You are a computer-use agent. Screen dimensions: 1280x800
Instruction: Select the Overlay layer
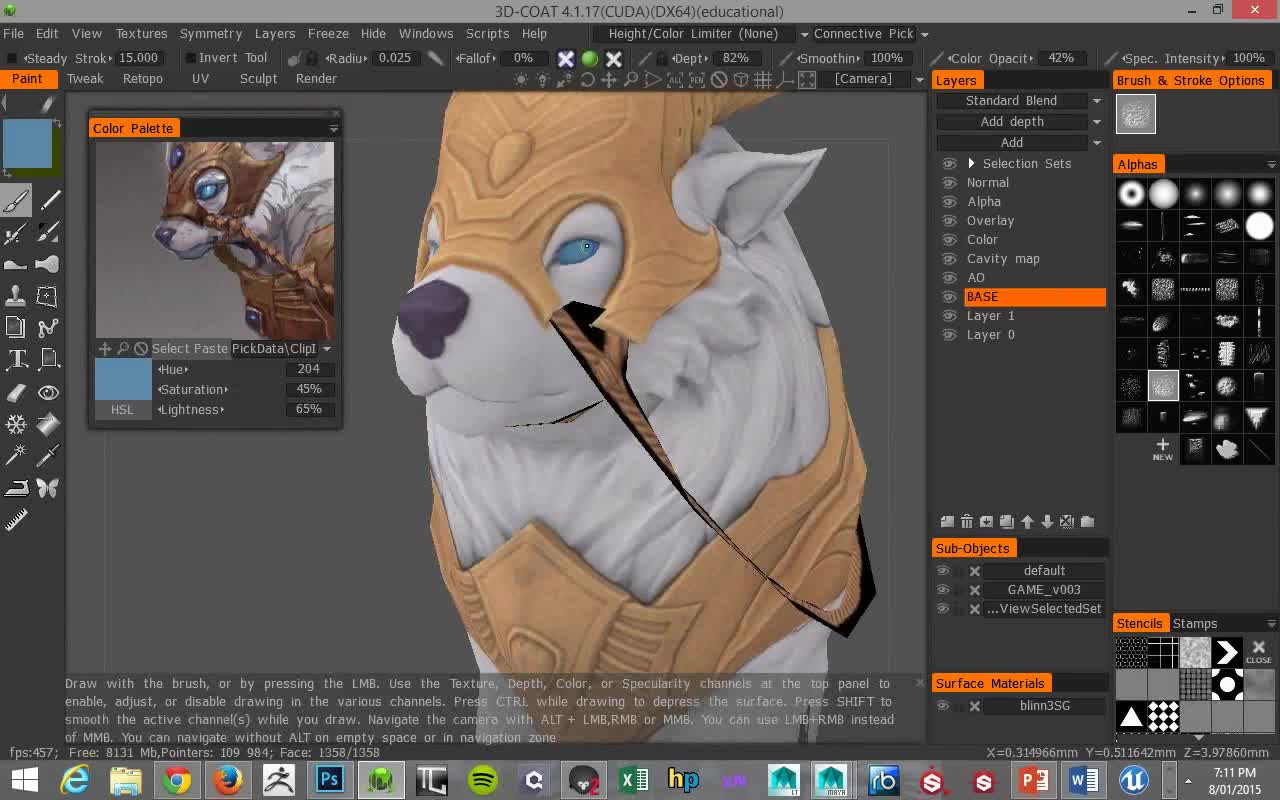point(990,221)
